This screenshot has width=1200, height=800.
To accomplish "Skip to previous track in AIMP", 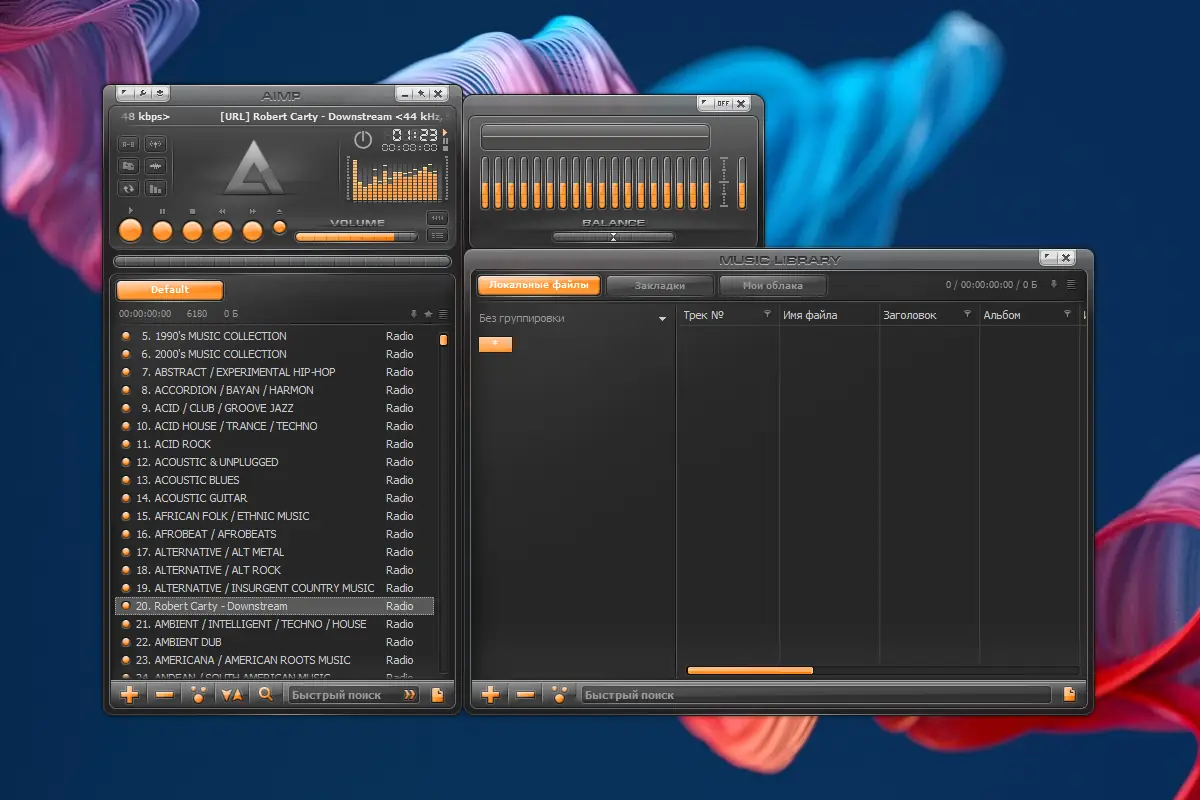I will 222,231.
